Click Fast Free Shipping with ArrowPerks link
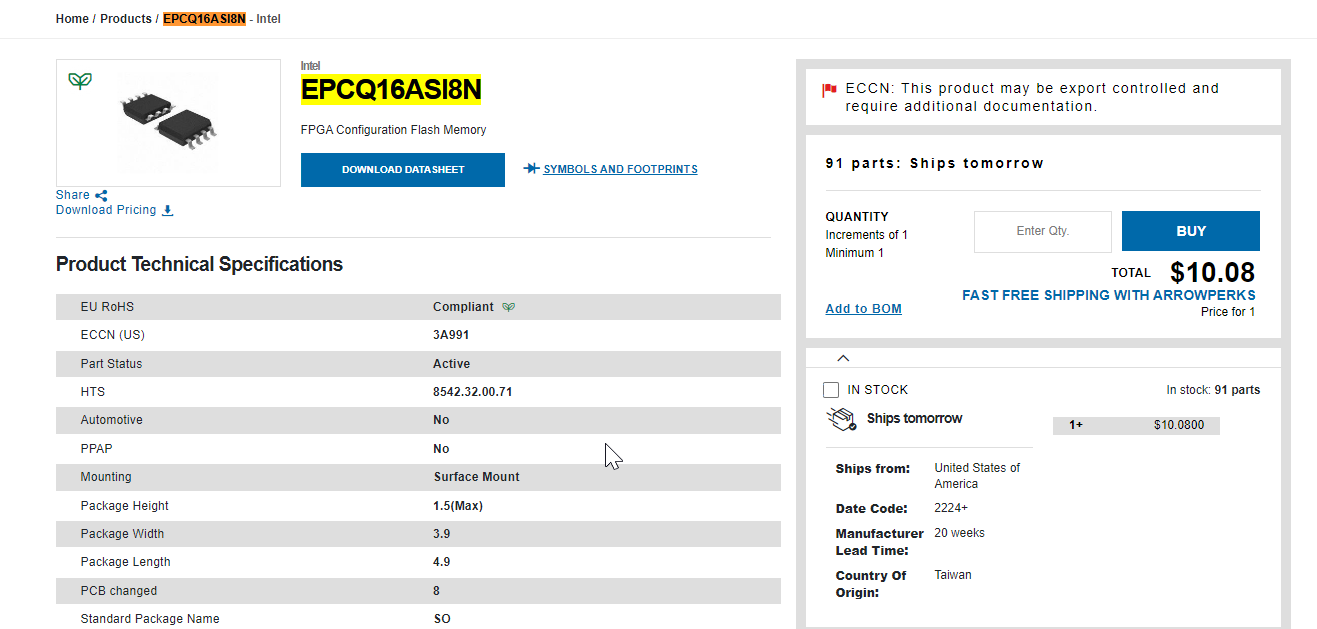 1108,295
